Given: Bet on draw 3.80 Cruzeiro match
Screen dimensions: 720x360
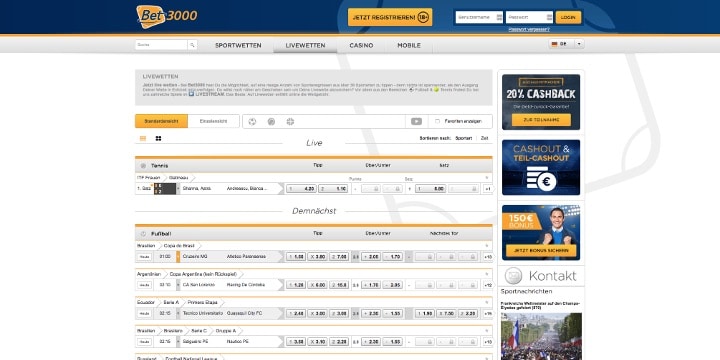Looking at the screenshot, I should 318,257.
